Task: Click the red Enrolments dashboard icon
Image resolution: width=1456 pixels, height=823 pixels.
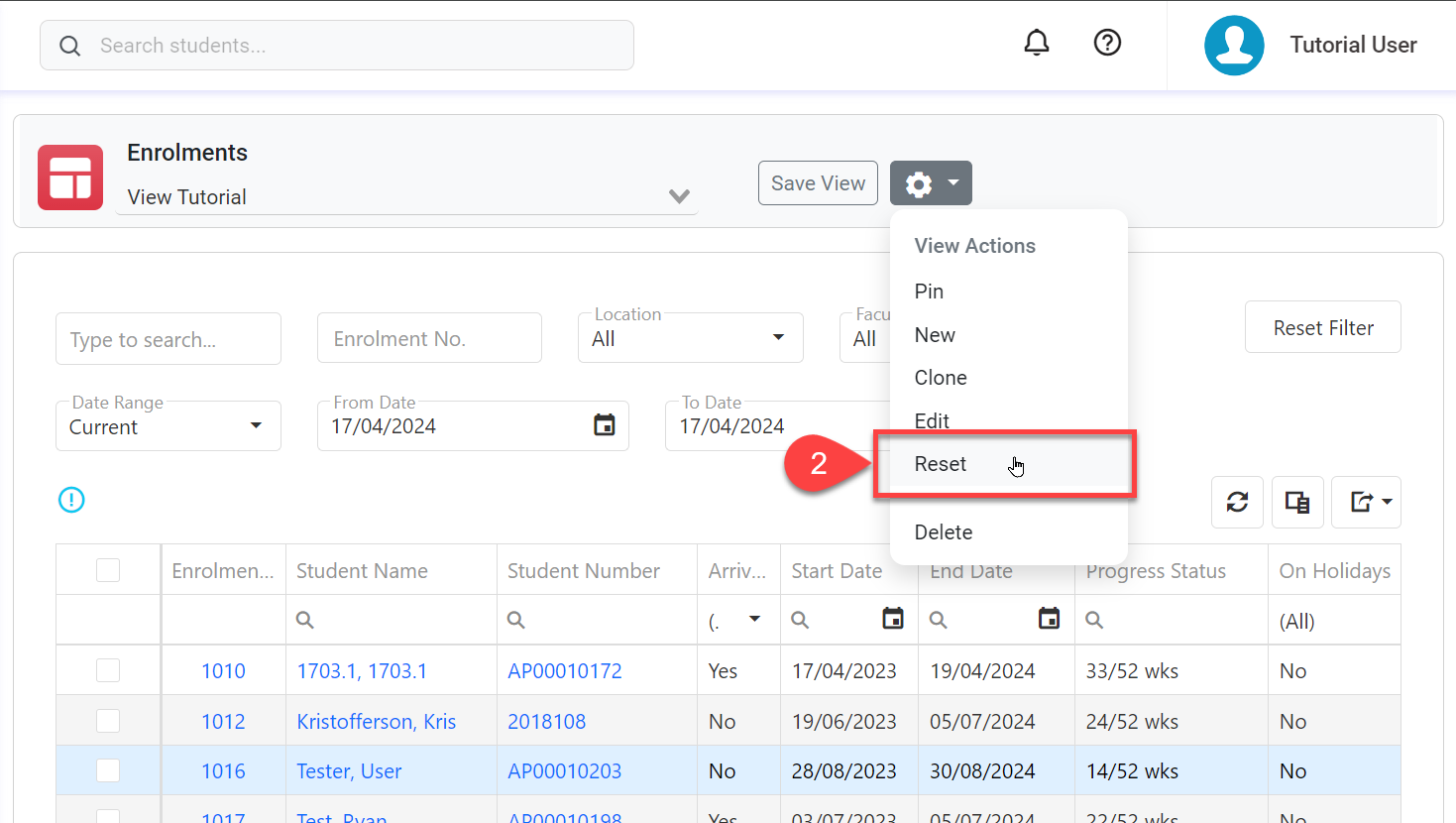Action: (70, 177)
